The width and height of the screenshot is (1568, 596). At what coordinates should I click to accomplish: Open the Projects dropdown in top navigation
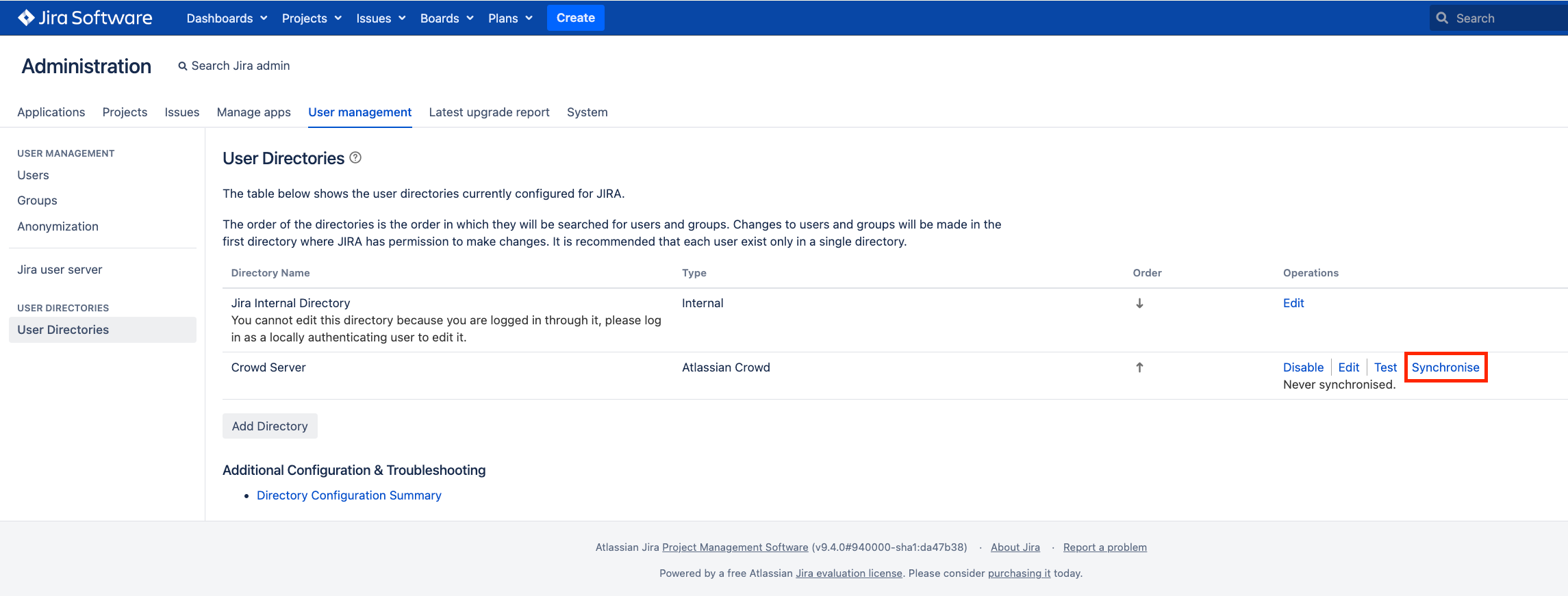pyautogui.click(x=312, y=18)
